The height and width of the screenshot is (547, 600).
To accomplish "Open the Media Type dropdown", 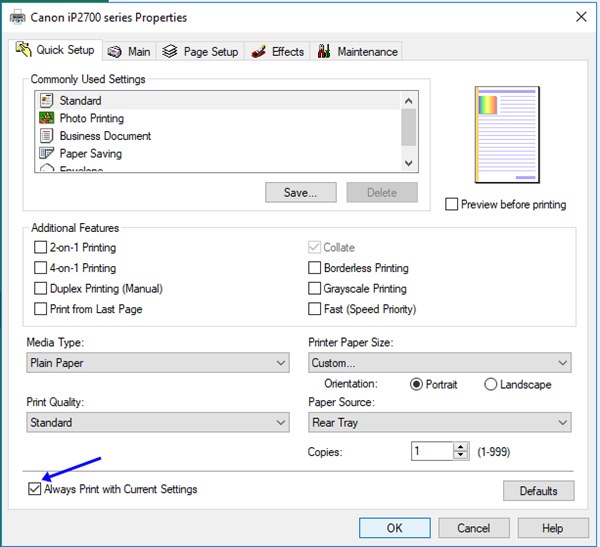I will pyautogui.click(x=158, y=362).
